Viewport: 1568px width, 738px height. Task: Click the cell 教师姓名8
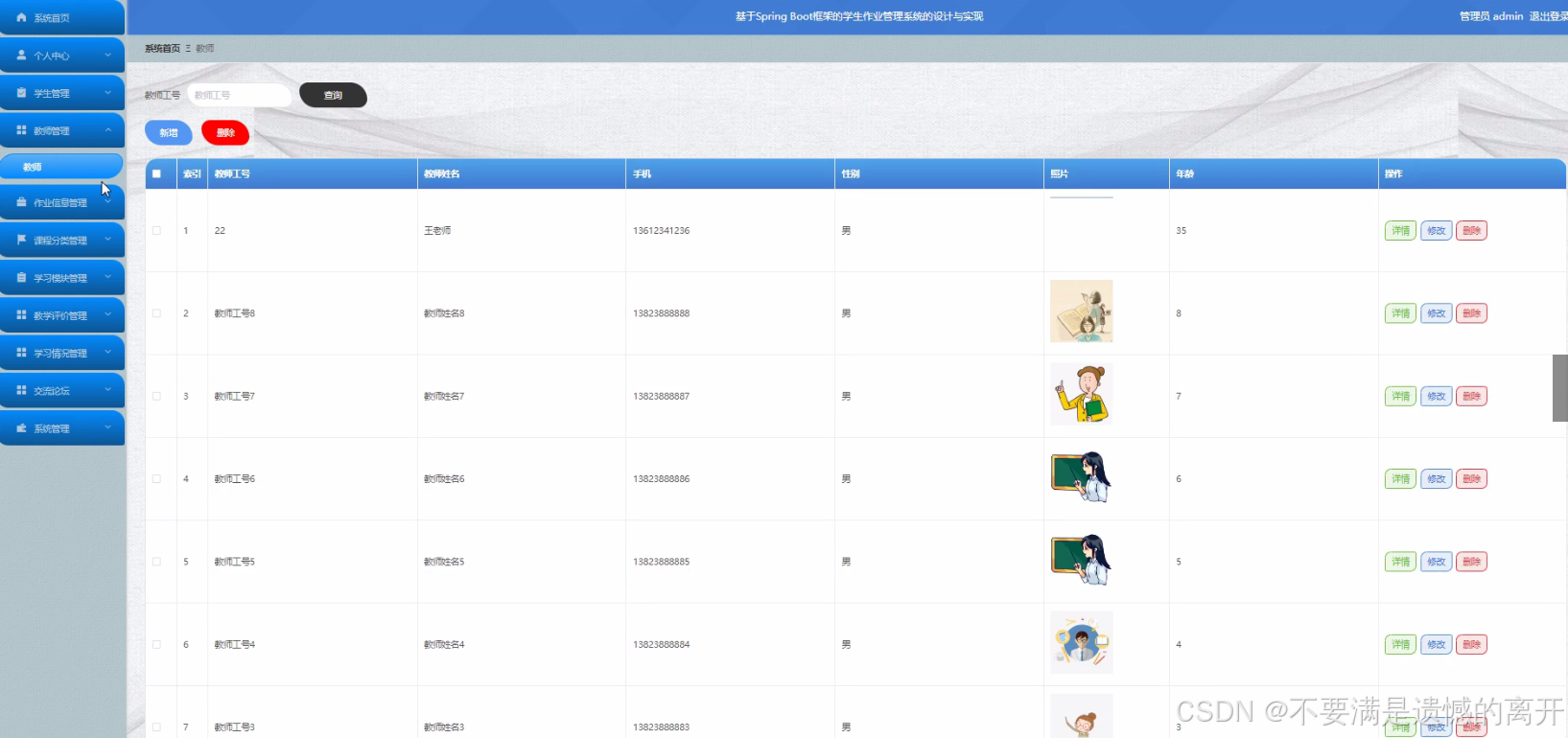(x=444, y=313)
